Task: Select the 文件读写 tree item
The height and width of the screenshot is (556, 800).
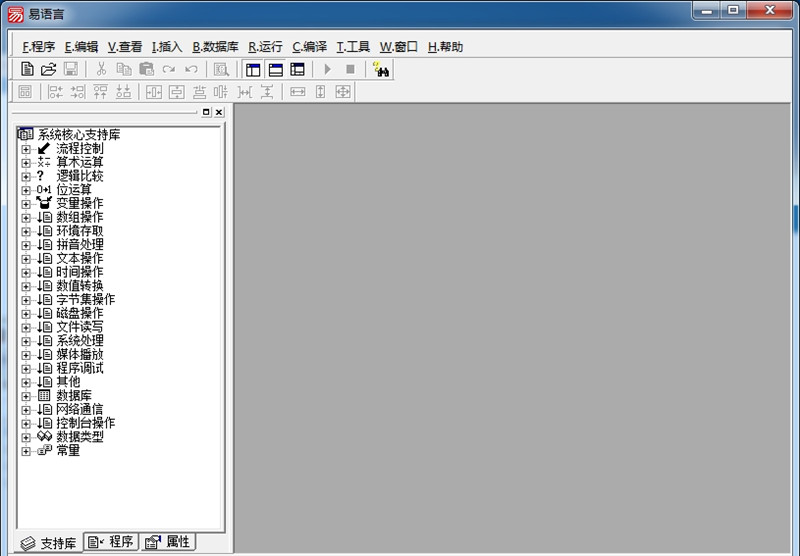Action: (x=80, y=327)
